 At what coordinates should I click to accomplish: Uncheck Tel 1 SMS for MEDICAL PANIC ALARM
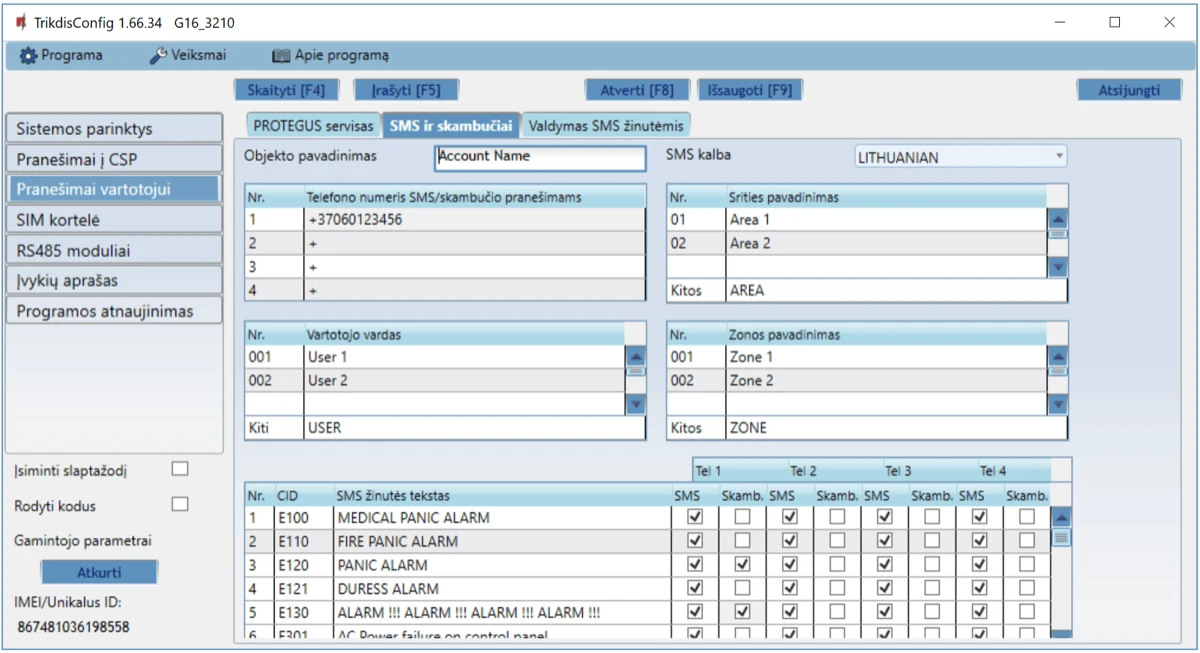[x=695, y=517]
